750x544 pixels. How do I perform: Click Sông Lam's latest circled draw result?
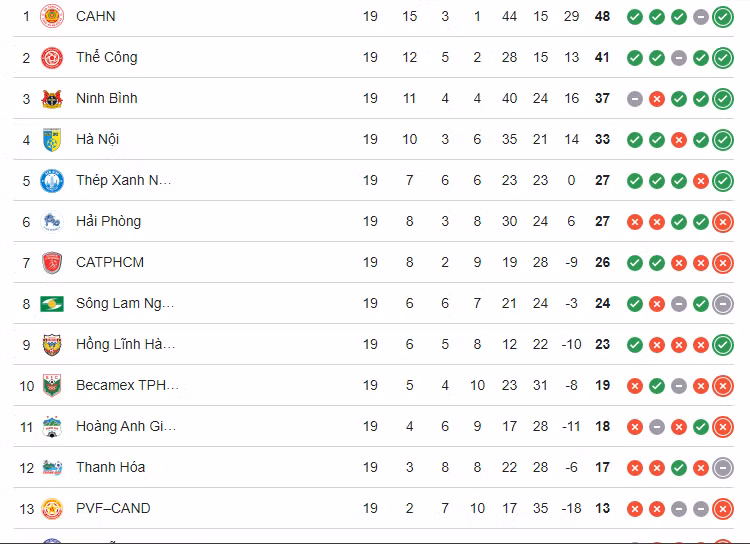pyautogui.click(x=723, y=303)
